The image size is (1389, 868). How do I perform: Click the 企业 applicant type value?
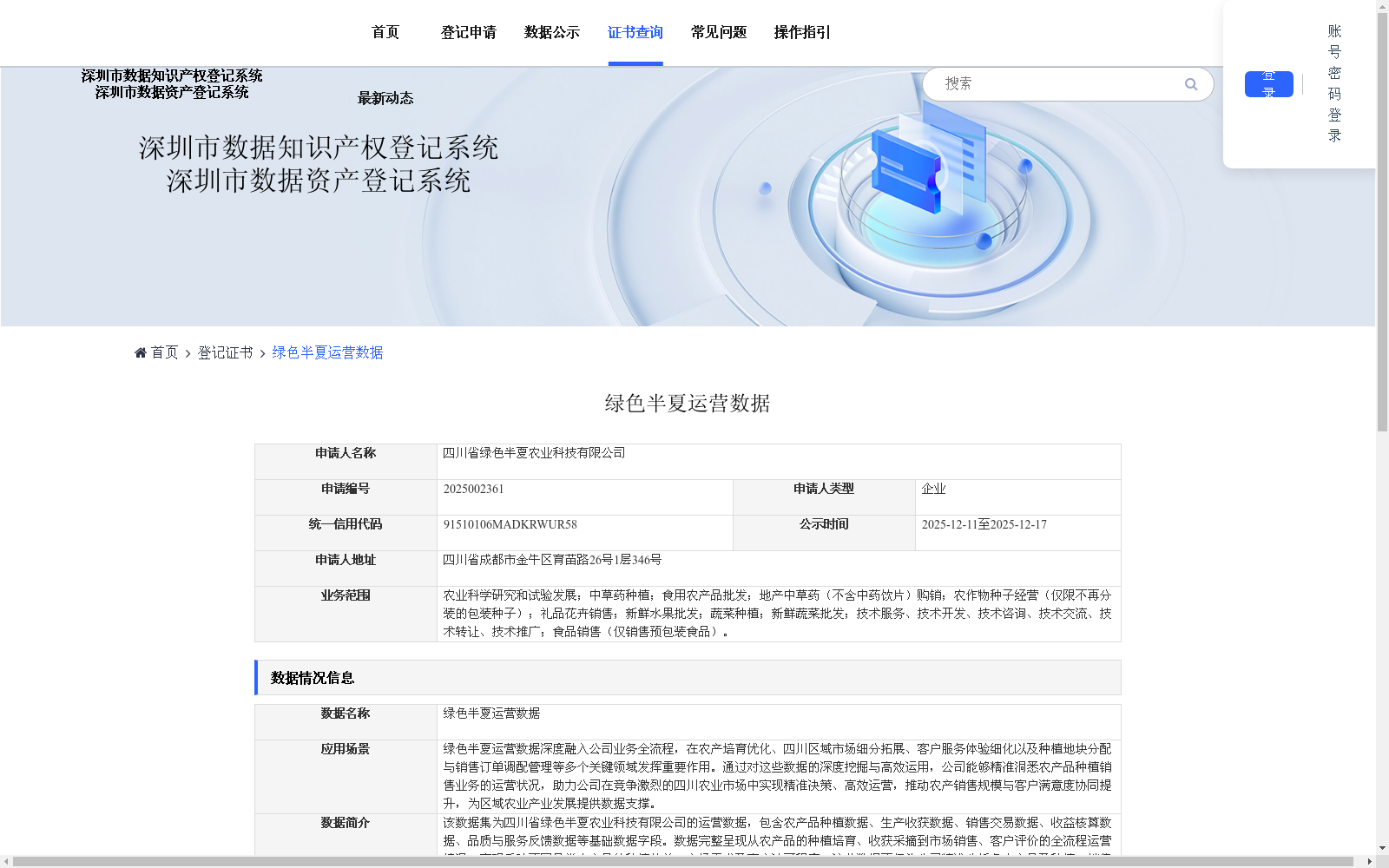tap(933, 489)
